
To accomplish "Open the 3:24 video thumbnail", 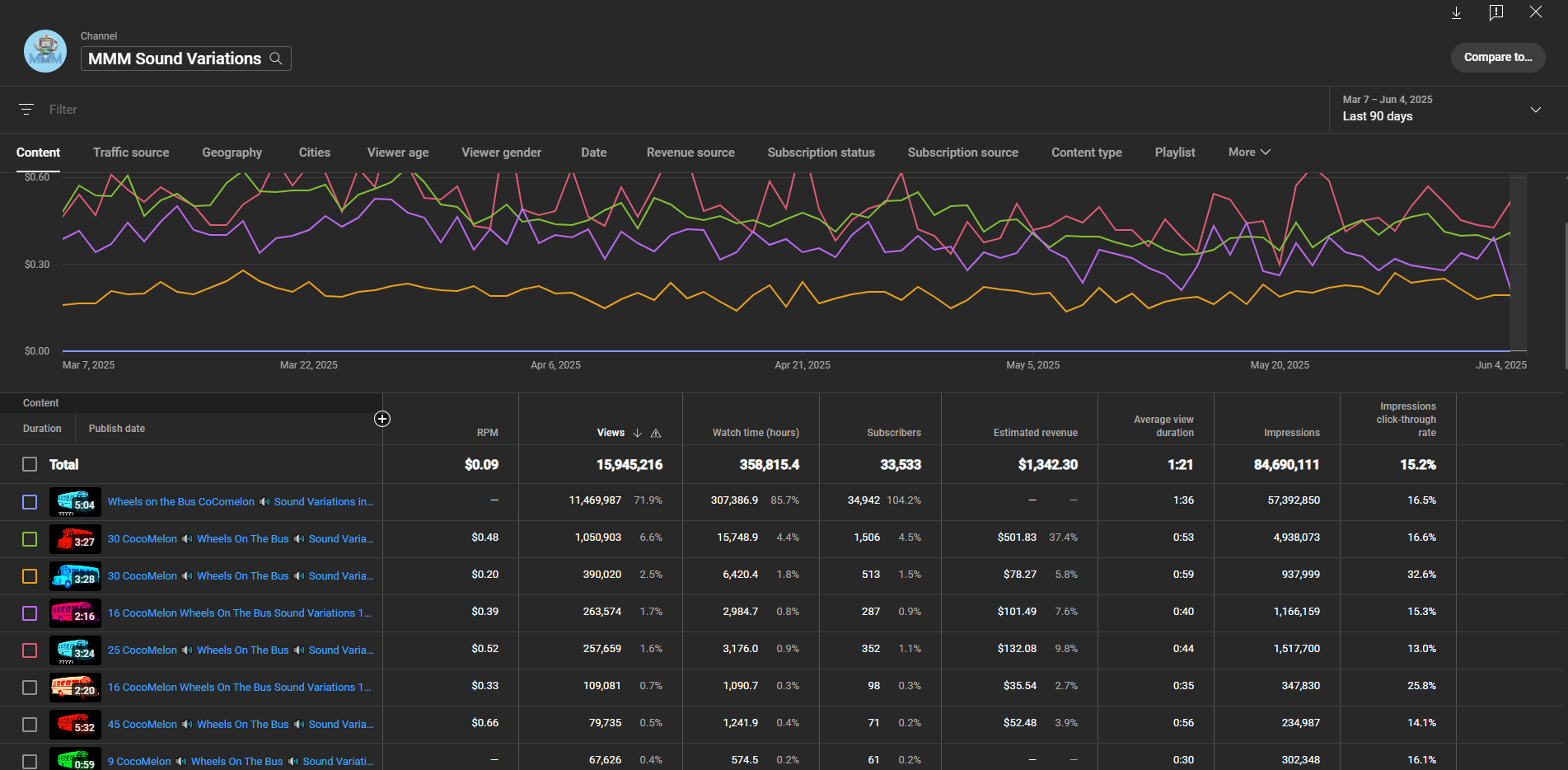I will click(75, 650).
